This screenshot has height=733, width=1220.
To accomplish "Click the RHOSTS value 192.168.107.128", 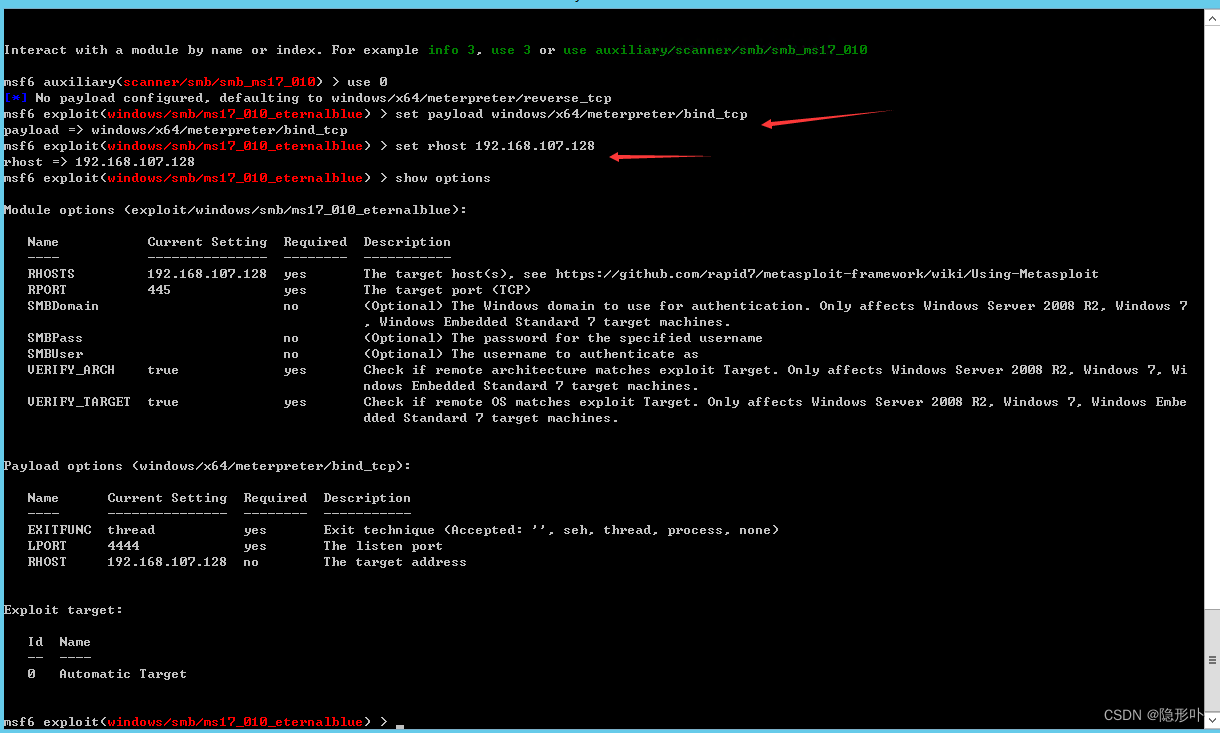I will coord(207,274).
